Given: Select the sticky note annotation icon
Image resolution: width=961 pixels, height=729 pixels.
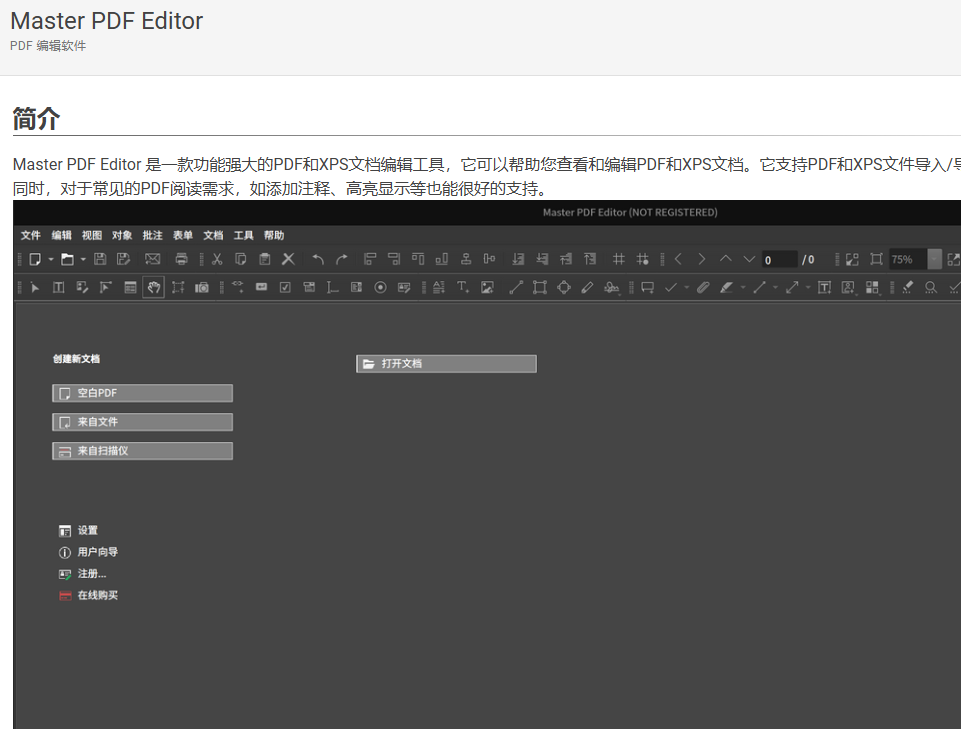Looking at the screenshot, I should tap(645, 287).
